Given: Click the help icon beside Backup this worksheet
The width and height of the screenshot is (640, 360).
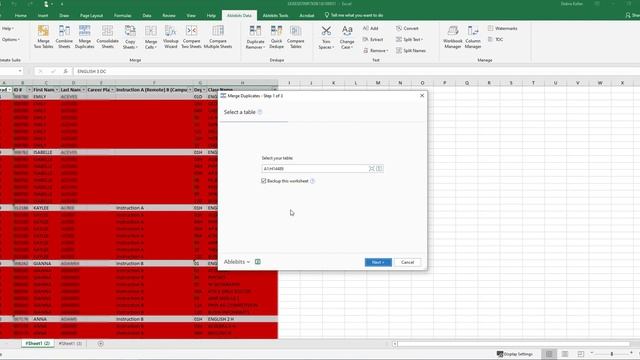Looking at the screenshot, I should coord(312,181).
